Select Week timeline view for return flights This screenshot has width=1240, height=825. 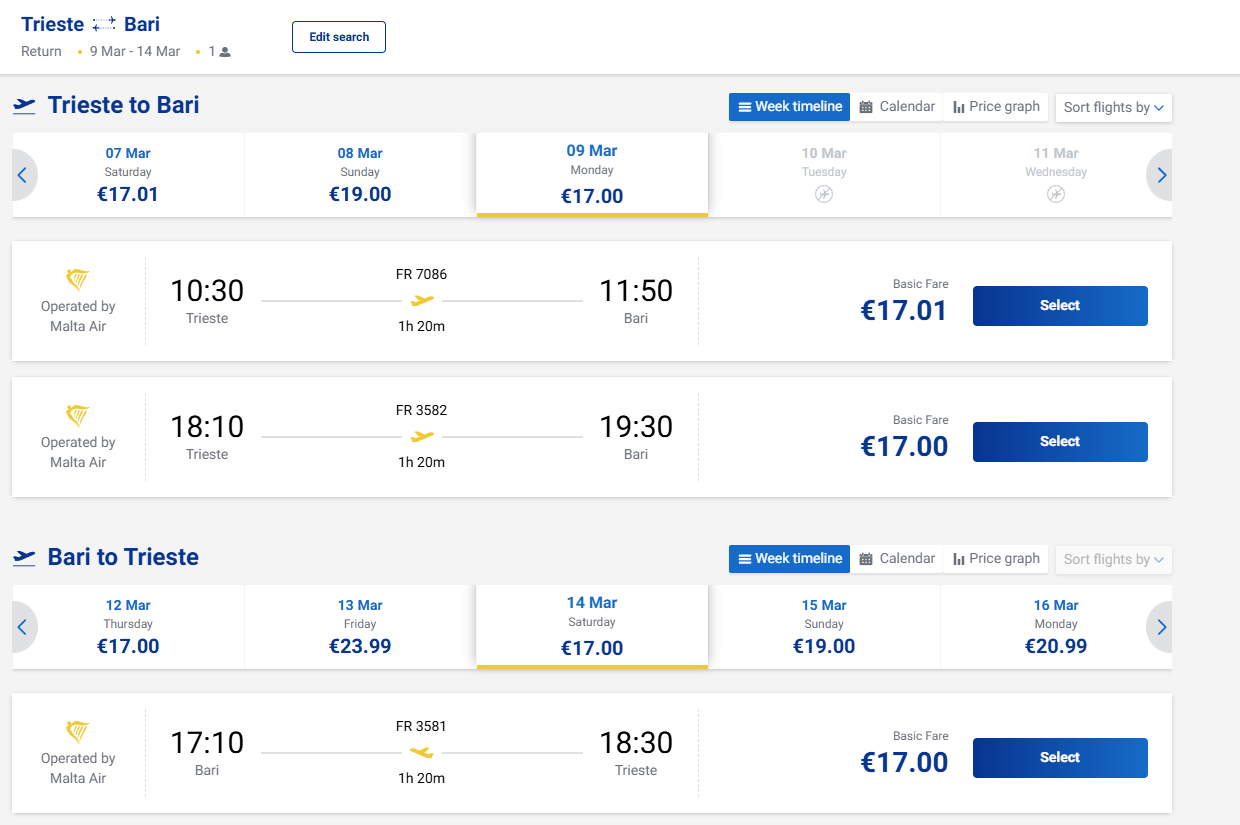click(789, 559)
